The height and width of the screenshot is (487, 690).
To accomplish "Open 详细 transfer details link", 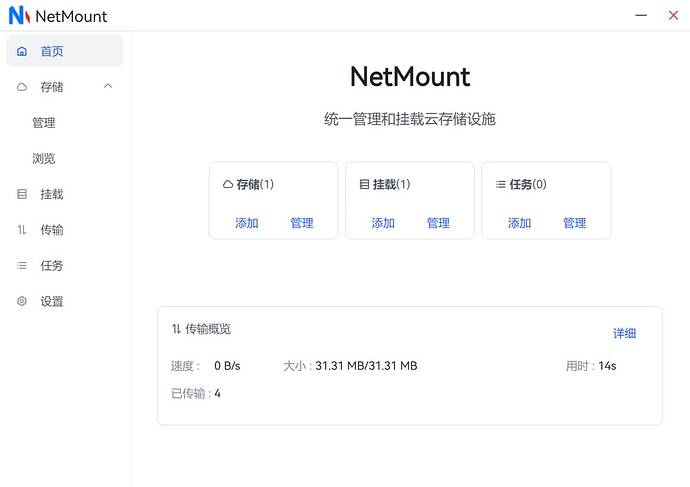I will click(624, 333).
